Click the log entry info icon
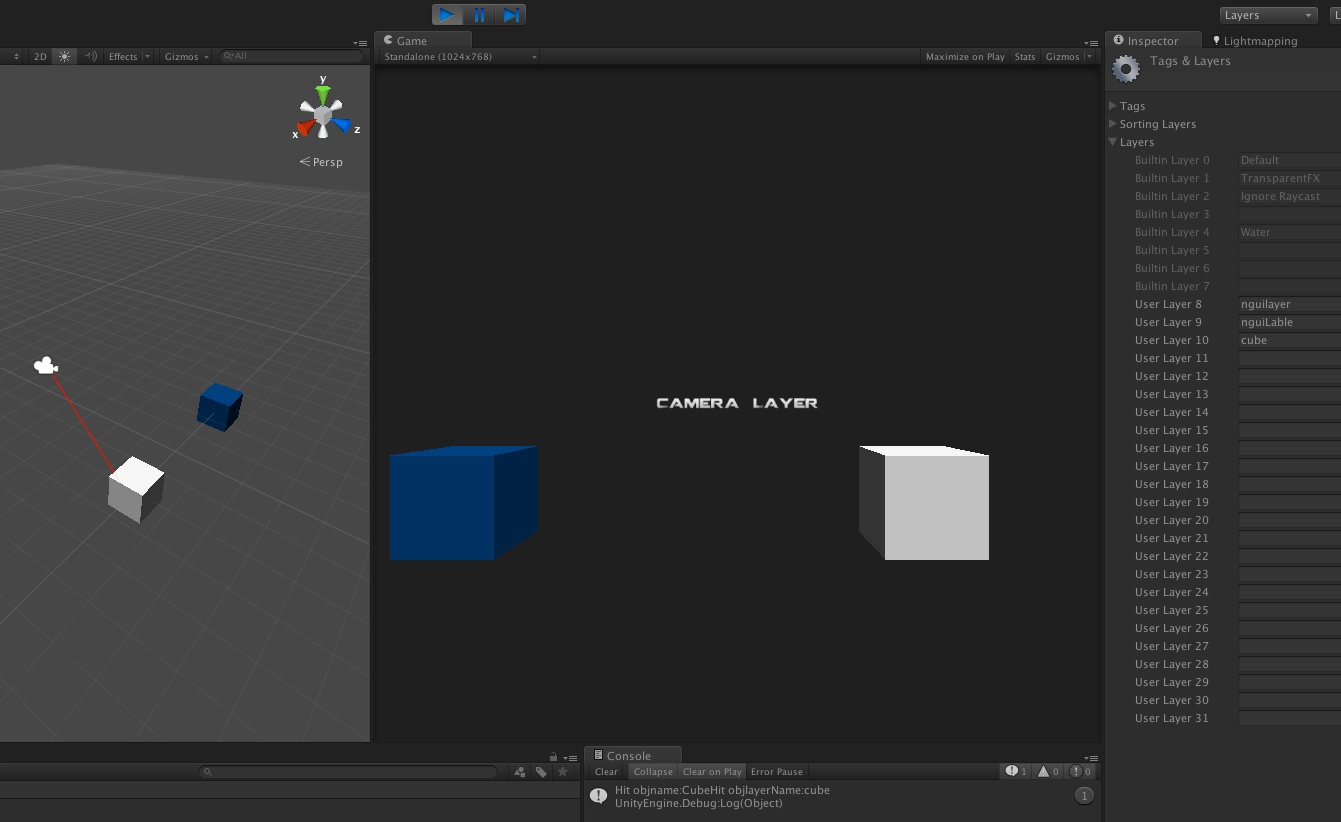This screenshot has width=1341, height=822. [598, 796]
